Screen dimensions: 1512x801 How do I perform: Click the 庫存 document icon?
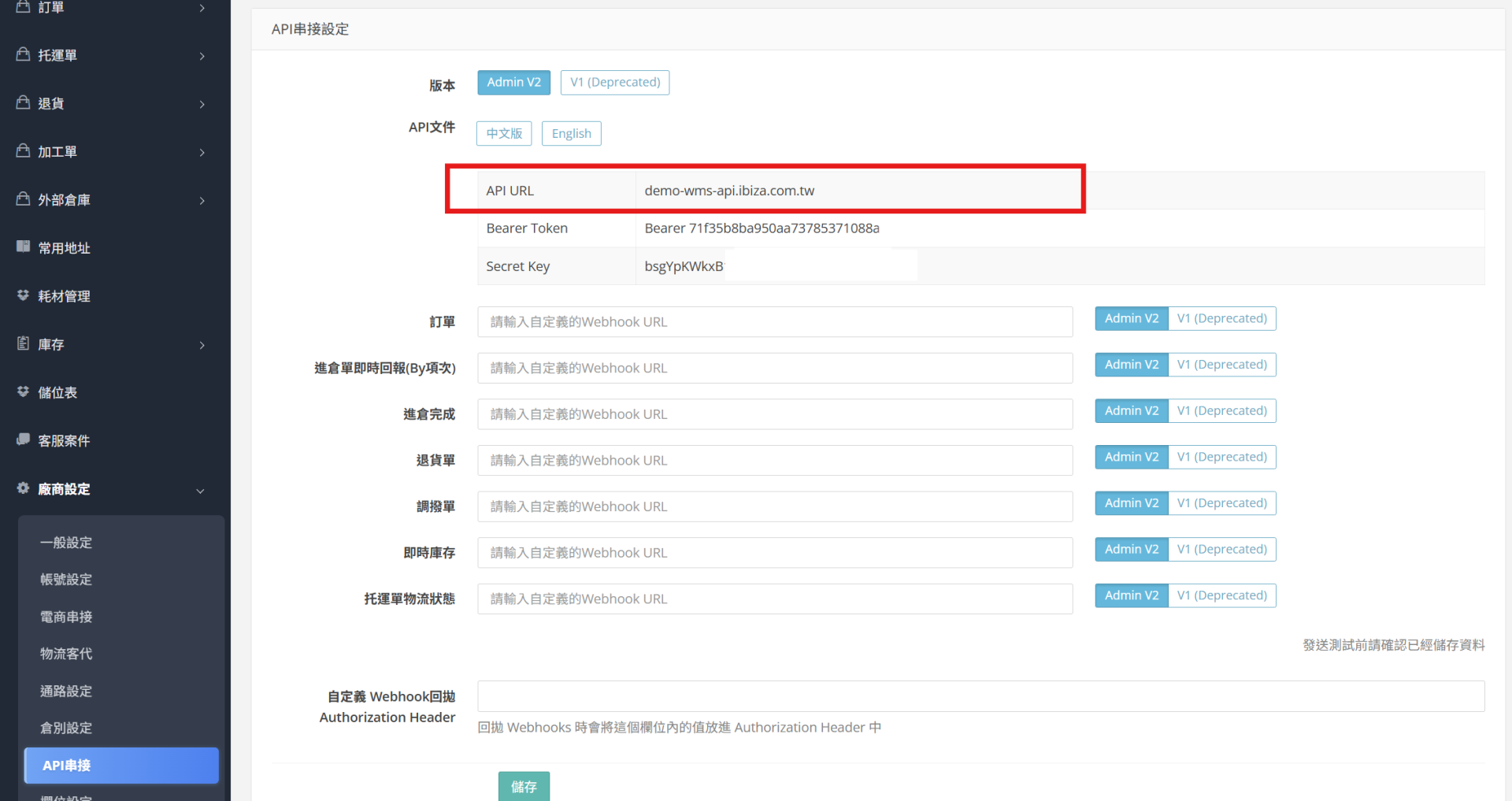pos(23,343)
